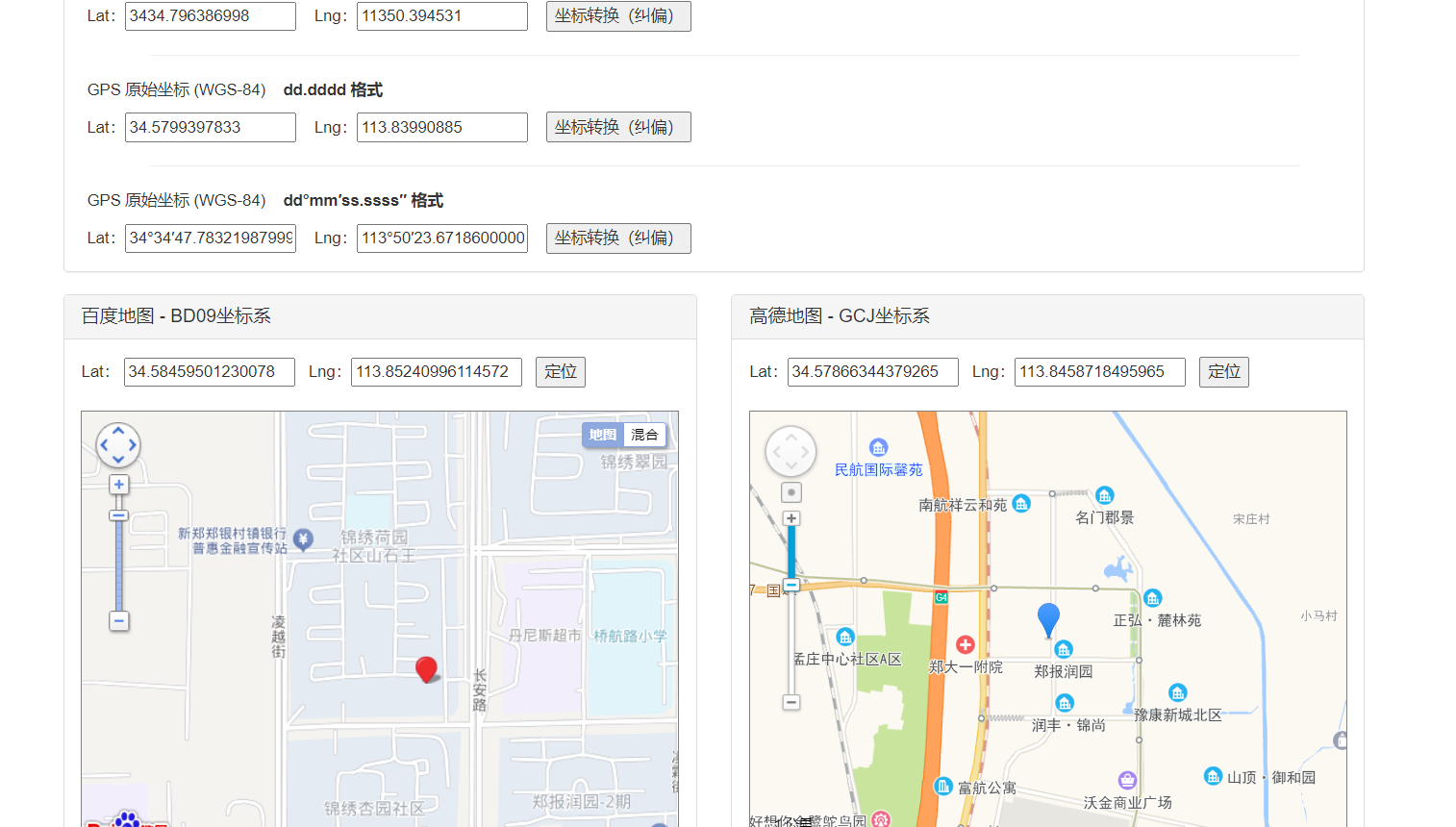Click the building icon beside 山顶·御和园

pos(1214,775)
